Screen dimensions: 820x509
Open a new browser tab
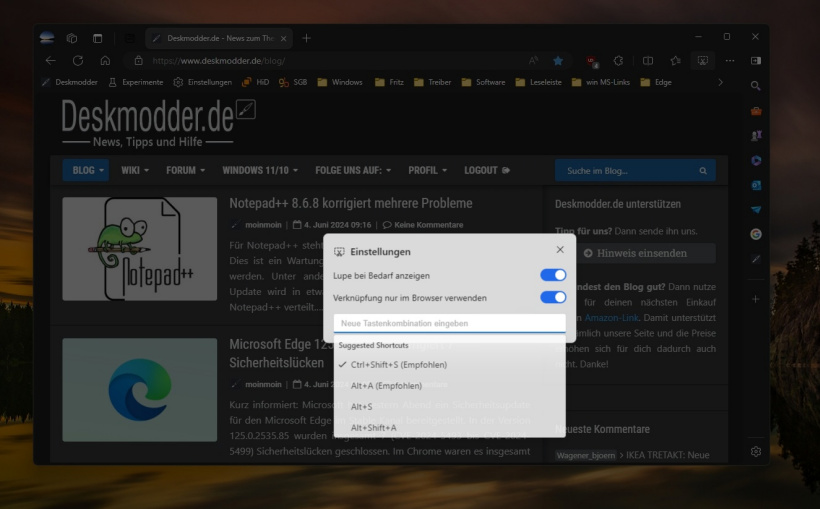point(306,38)
